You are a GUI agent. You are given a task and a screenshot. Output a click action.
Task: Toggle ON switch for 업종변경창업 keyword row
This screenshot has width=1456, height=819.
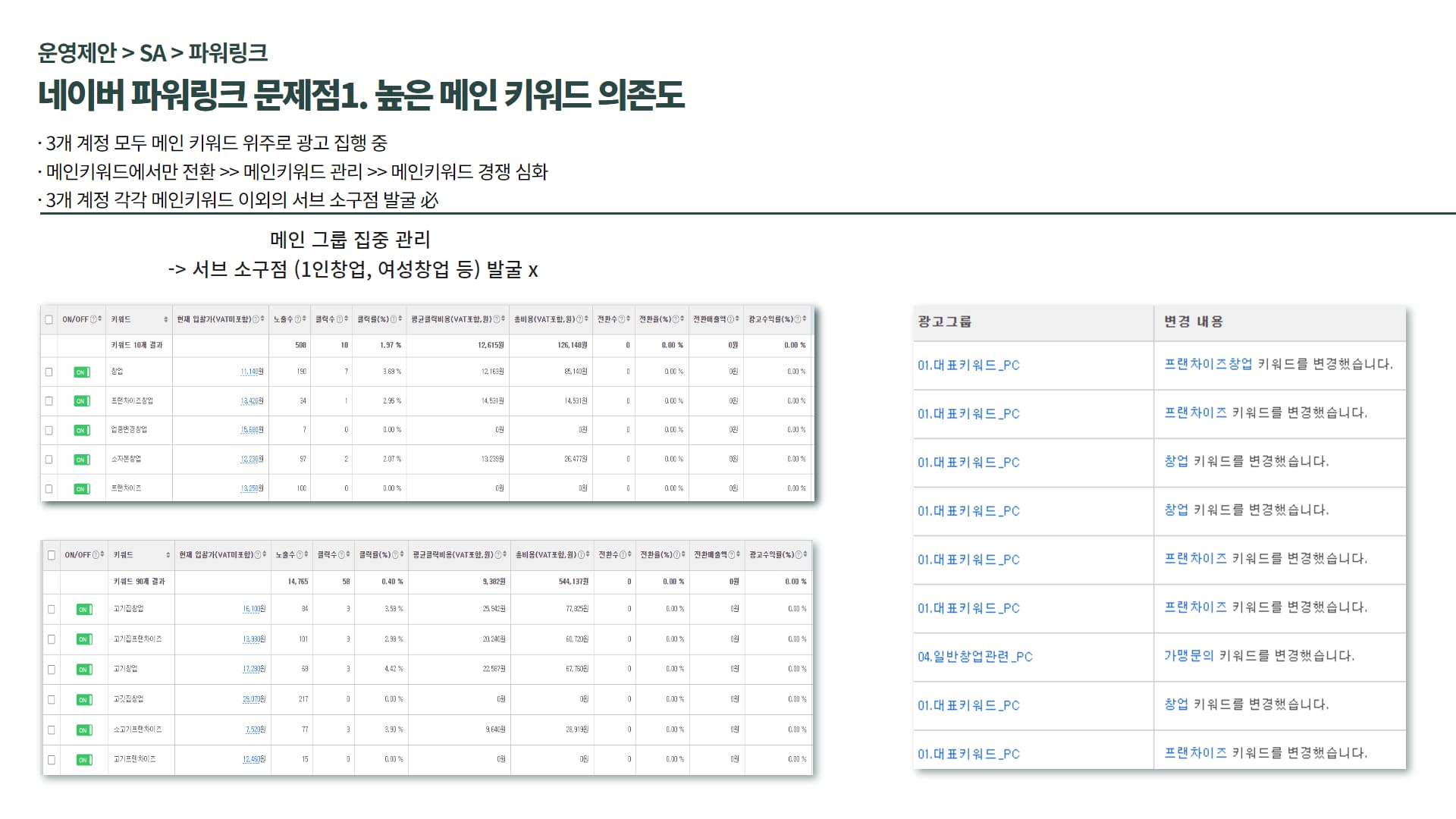click(82, 430)
